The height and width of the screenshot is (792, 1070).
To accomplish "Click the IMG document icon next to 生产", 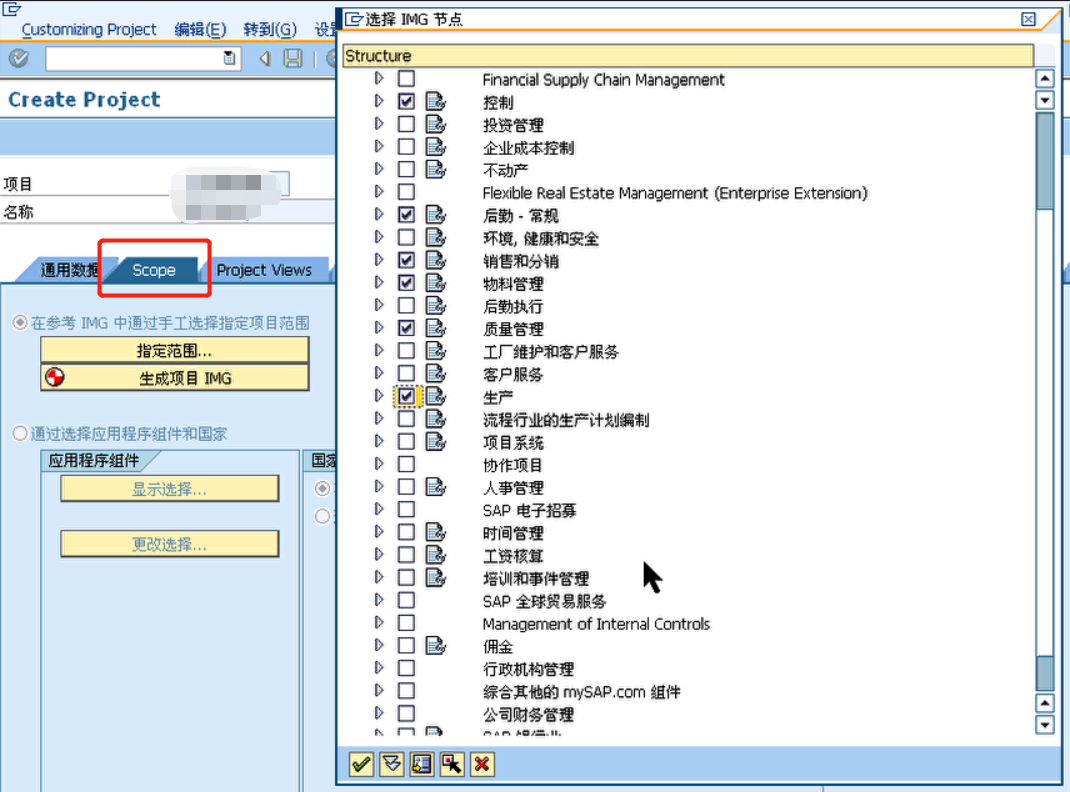I will point(433,396).
